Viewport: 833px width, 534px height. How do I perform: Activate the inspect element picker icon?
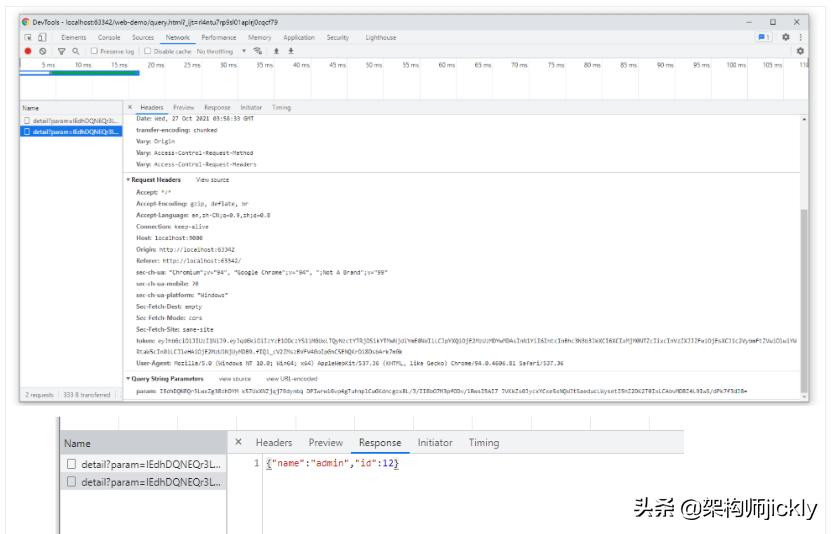click(28, 37)
